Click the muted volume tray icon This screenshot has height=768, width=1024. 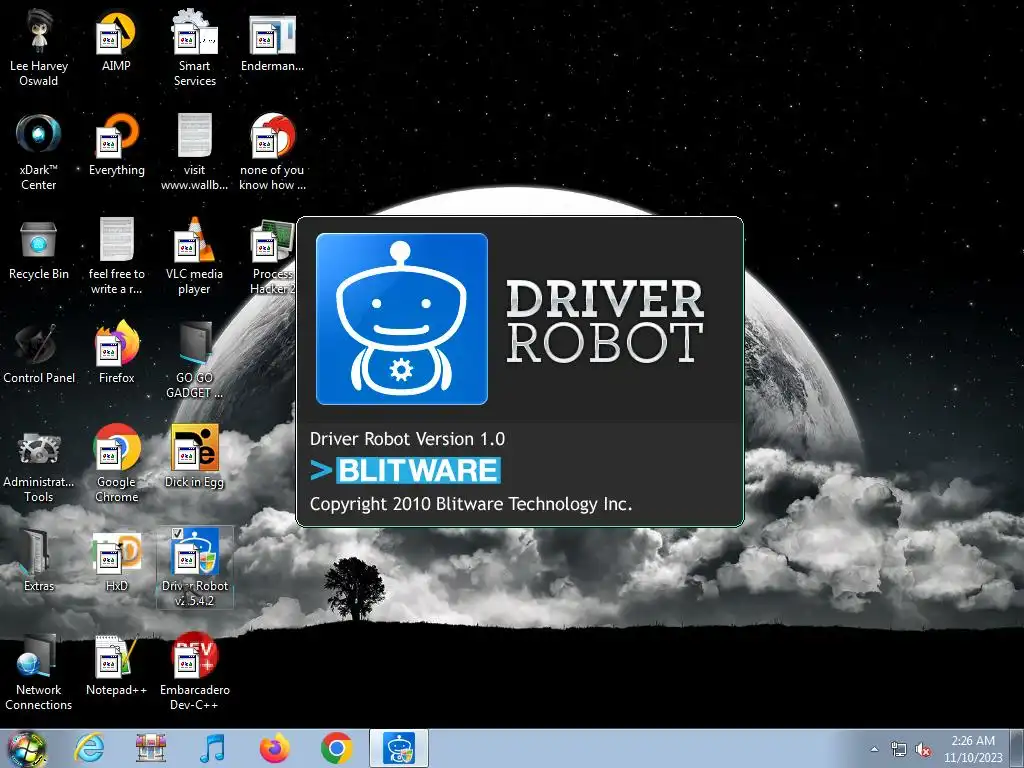click(x=923, y=750)
